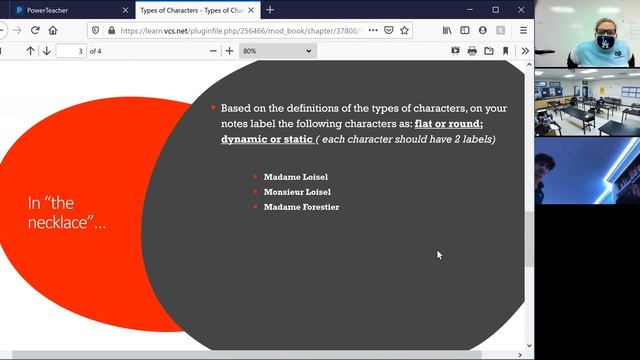This screenshot has width=640, height=360.
Task: Click the slide title "In the necklace"
Action: (x=67, y=213)
